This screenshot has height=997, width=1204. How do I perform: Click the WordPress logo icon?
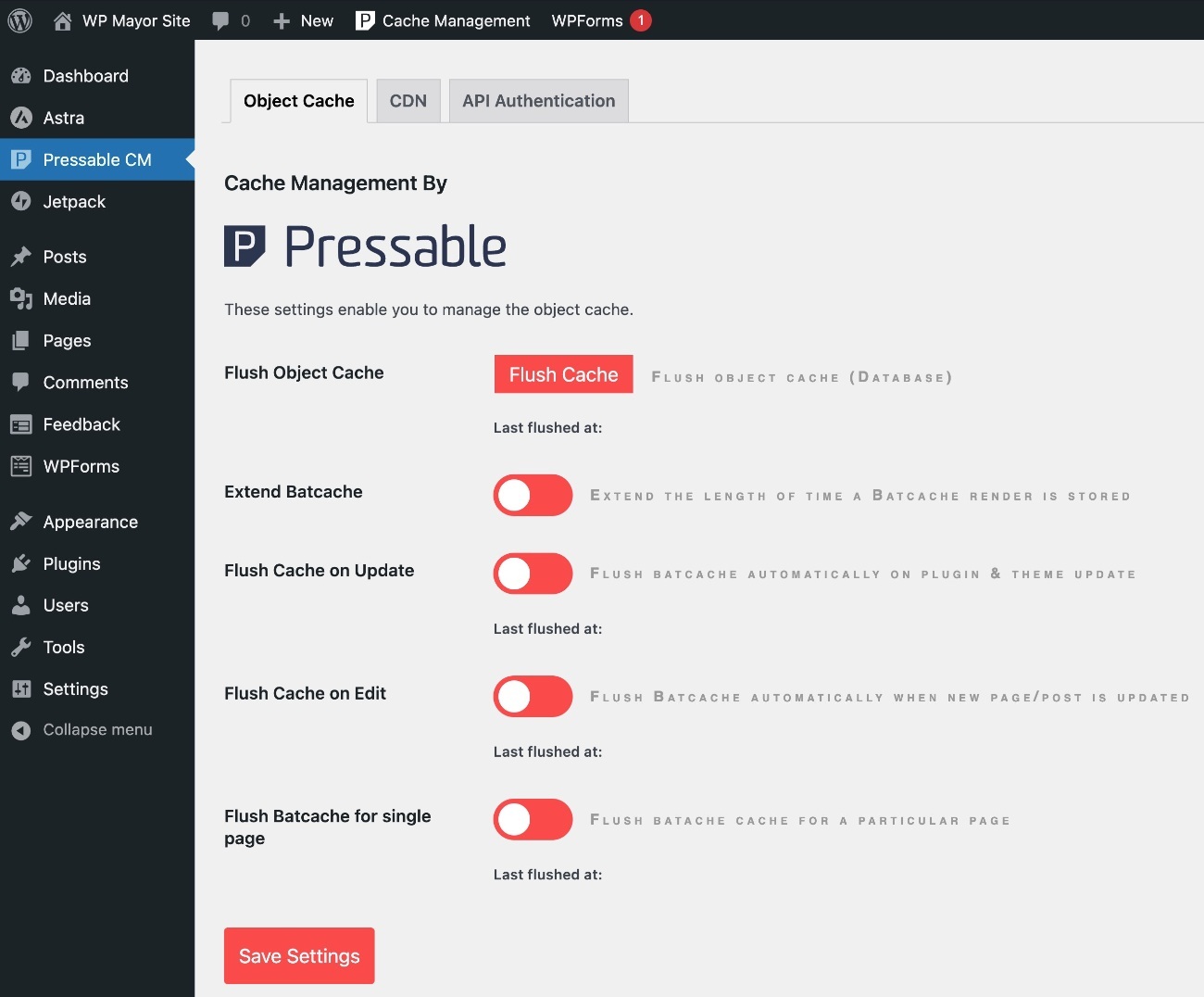click(x=20, y=20)
